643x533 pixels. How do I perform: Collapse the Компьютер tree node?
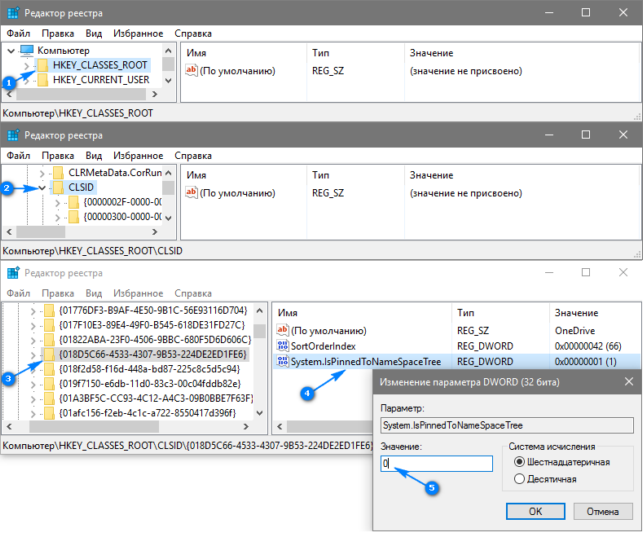11,51
